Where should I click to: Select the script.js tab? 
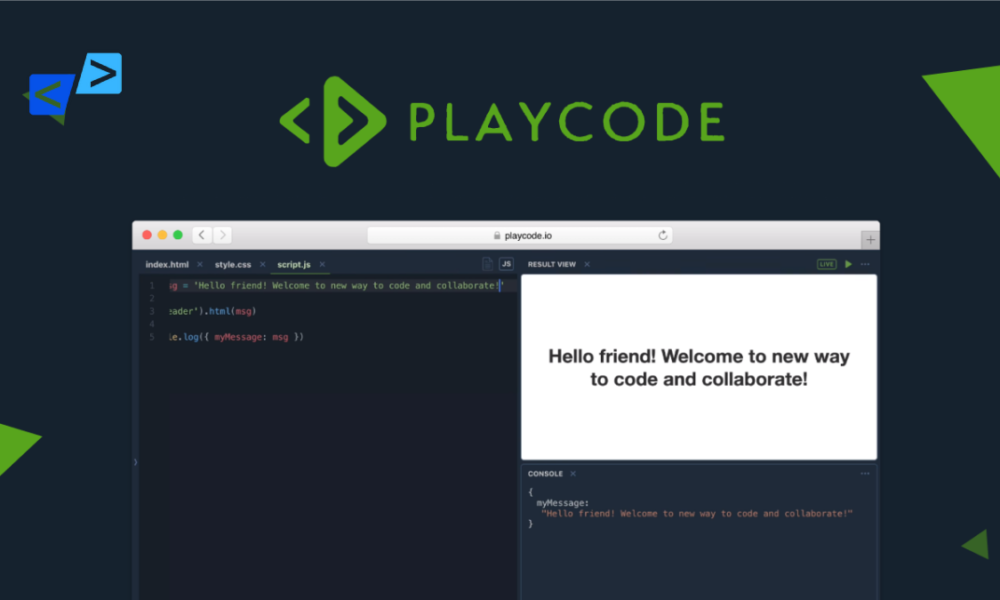pos(293,263)
